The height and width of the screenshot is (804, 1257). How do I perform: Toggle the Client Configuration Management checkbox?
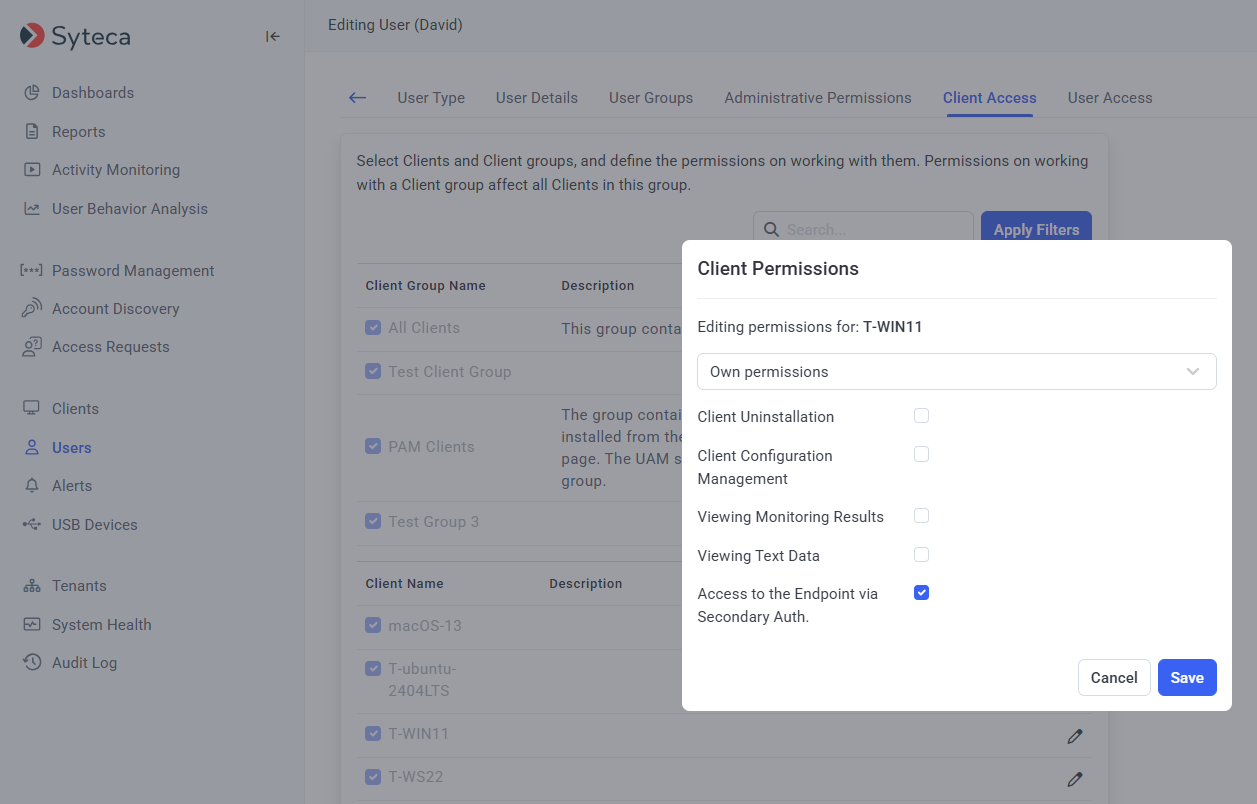921,455
